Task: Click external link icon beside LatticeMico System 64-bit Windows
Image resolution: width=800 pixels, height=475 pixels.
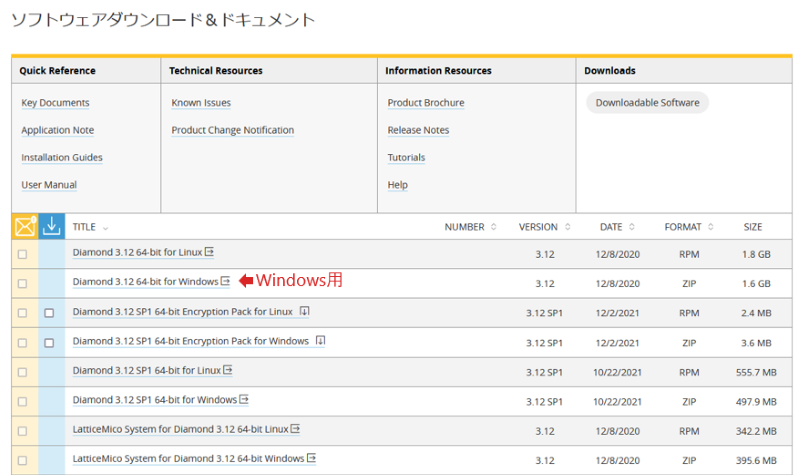Action: point(311,458)
